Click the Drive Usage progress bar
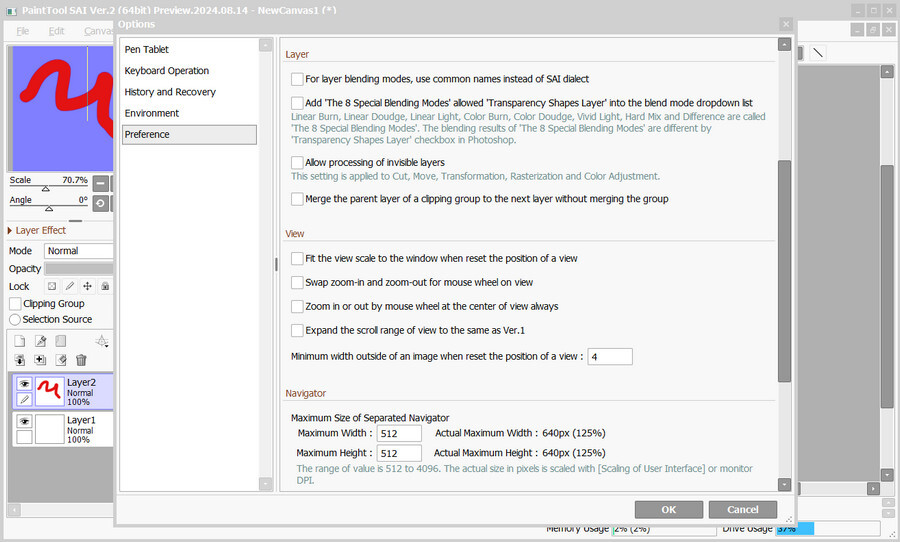The width and height of the screenshot is (900, 542). (x=828, y=528)
